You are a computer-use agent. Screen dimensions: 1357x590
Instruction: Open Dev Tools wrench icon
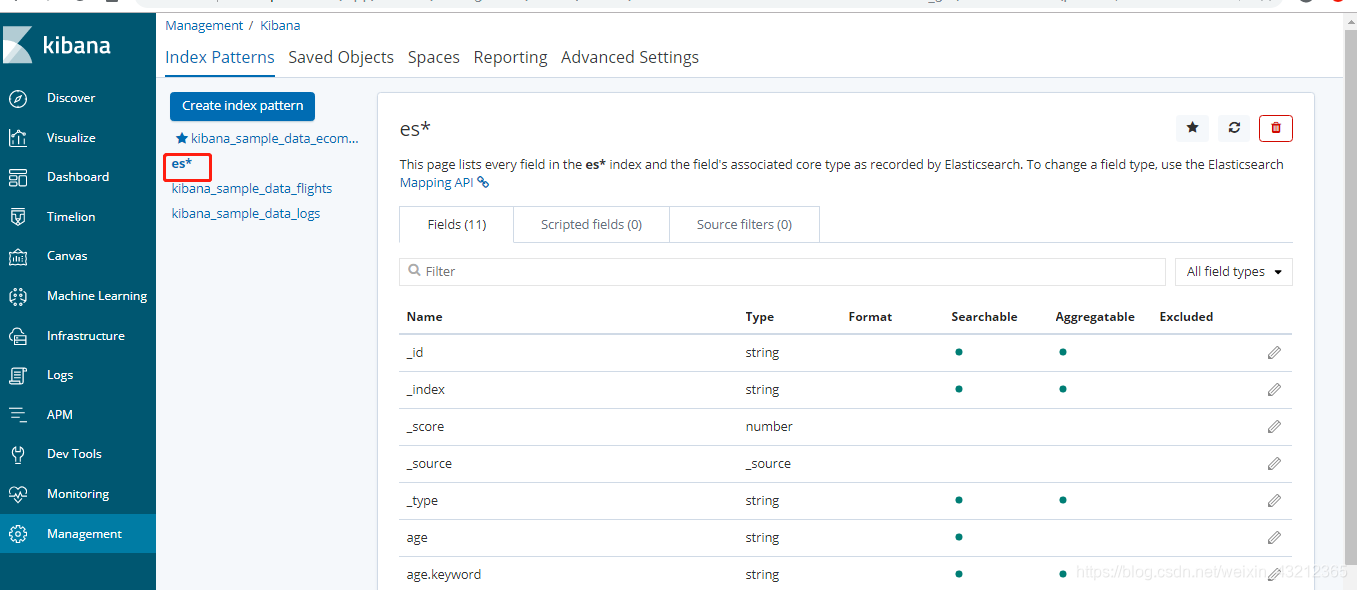[x=18, y=454]
